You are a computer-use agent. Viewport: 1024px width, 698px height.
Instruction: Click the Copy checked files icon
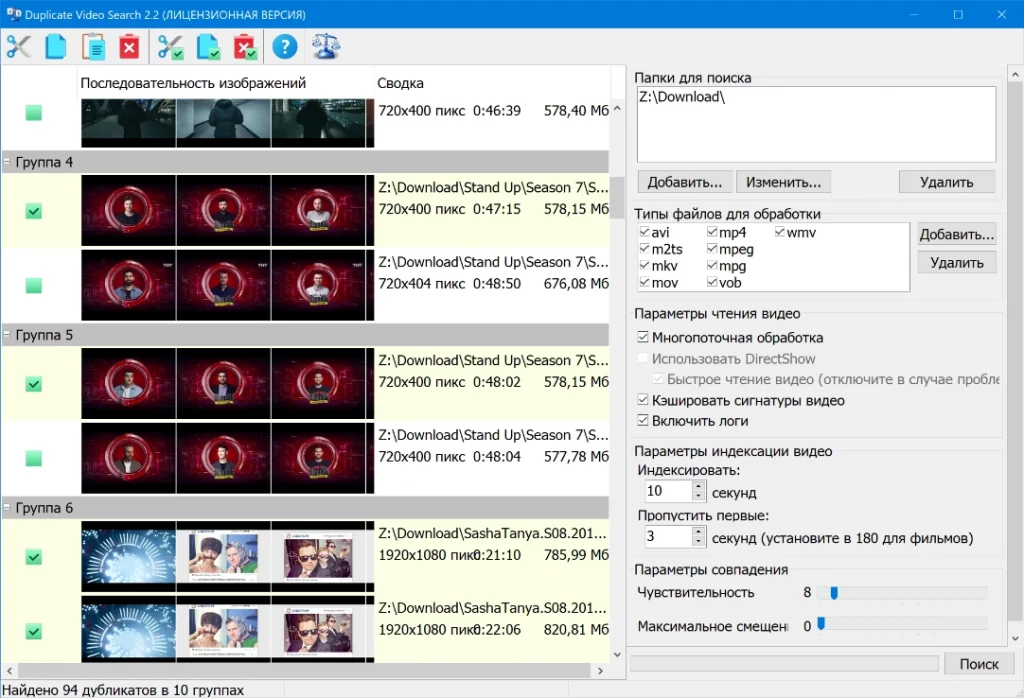click(x=208, y=47)
